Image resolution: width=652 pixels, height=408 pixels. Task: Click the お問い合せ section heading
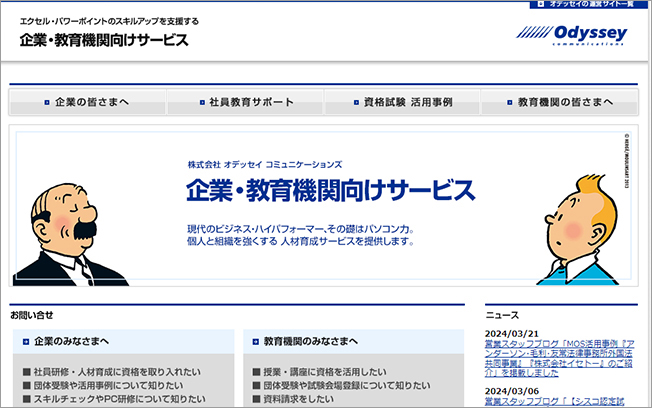[x=32, y=315]
